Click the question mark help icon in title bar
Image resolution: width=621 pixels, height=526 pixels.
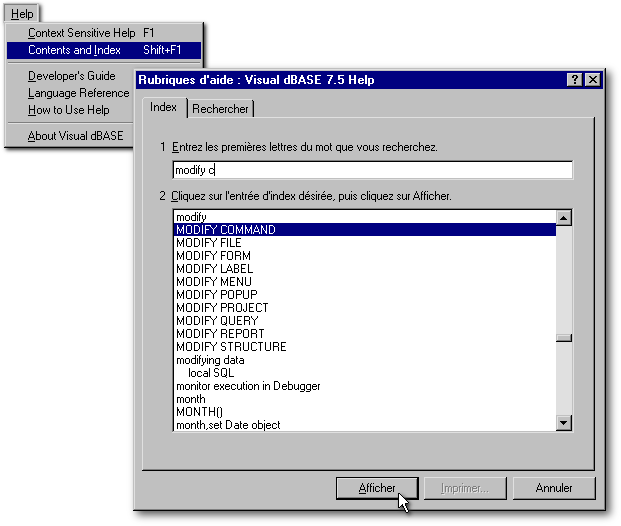coord(574,80)
